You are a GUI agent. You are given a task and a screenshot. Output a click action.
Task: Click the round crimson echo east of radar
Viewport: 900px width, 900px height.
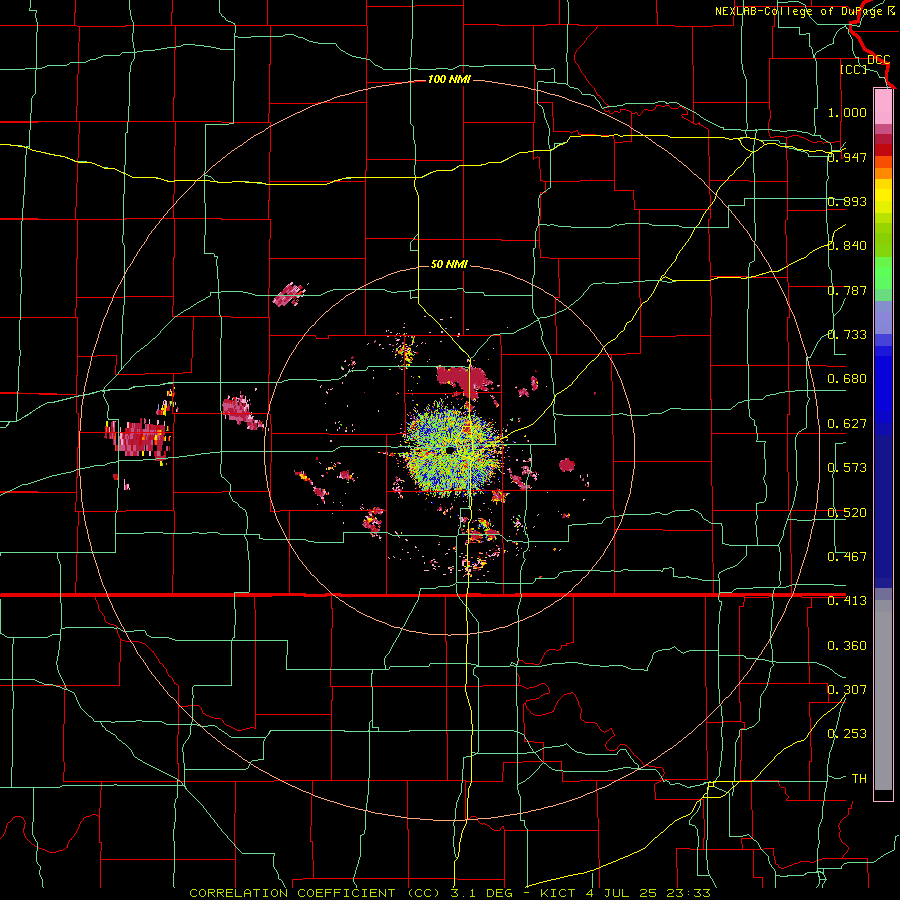(x=567, y=464)
